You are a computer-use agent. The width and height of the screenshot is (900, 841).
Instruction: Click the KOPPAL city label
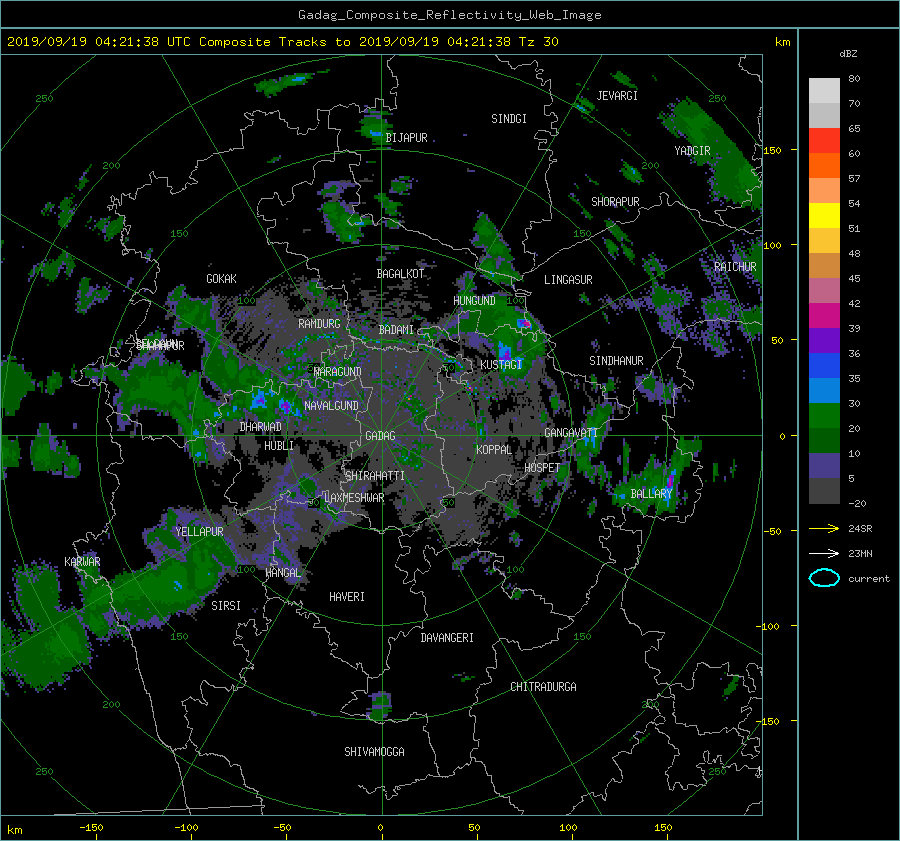pos(494,449)
